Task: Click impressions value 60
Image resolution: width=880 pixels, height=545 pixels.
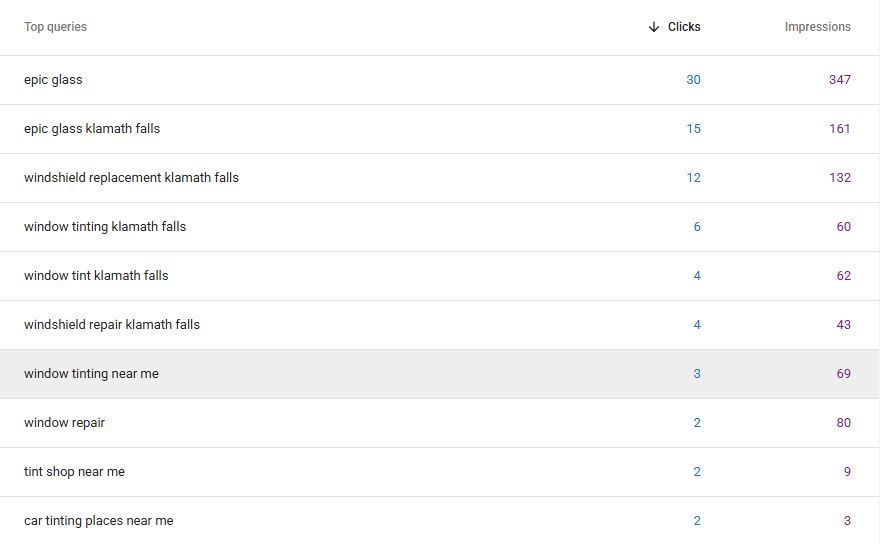Action: [844, 227]
